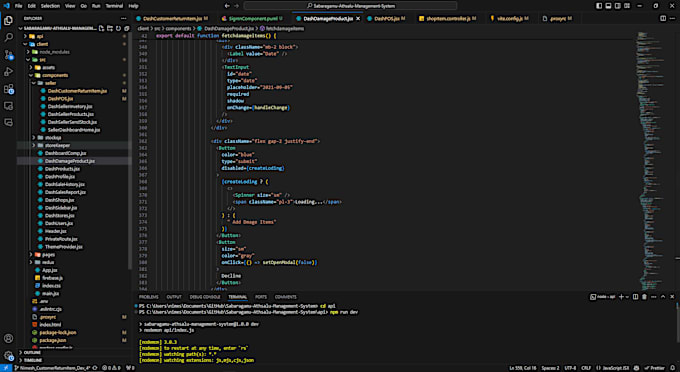Click errors and warnings count in status bar

click(x=111, y=368)
